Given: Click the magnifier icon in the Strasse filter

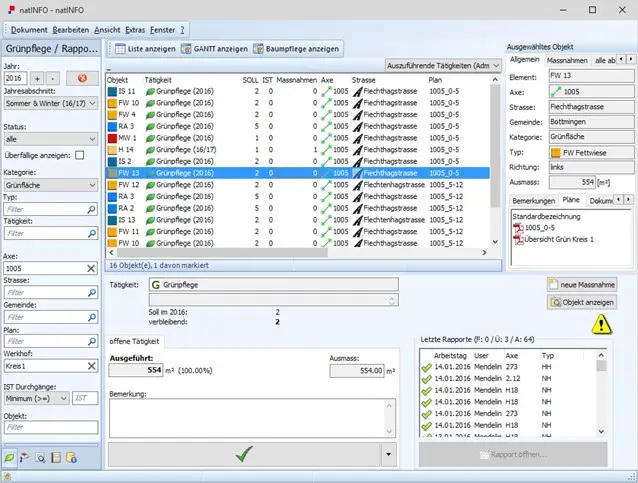Looking at the screenshot, I should coord(92,293).
